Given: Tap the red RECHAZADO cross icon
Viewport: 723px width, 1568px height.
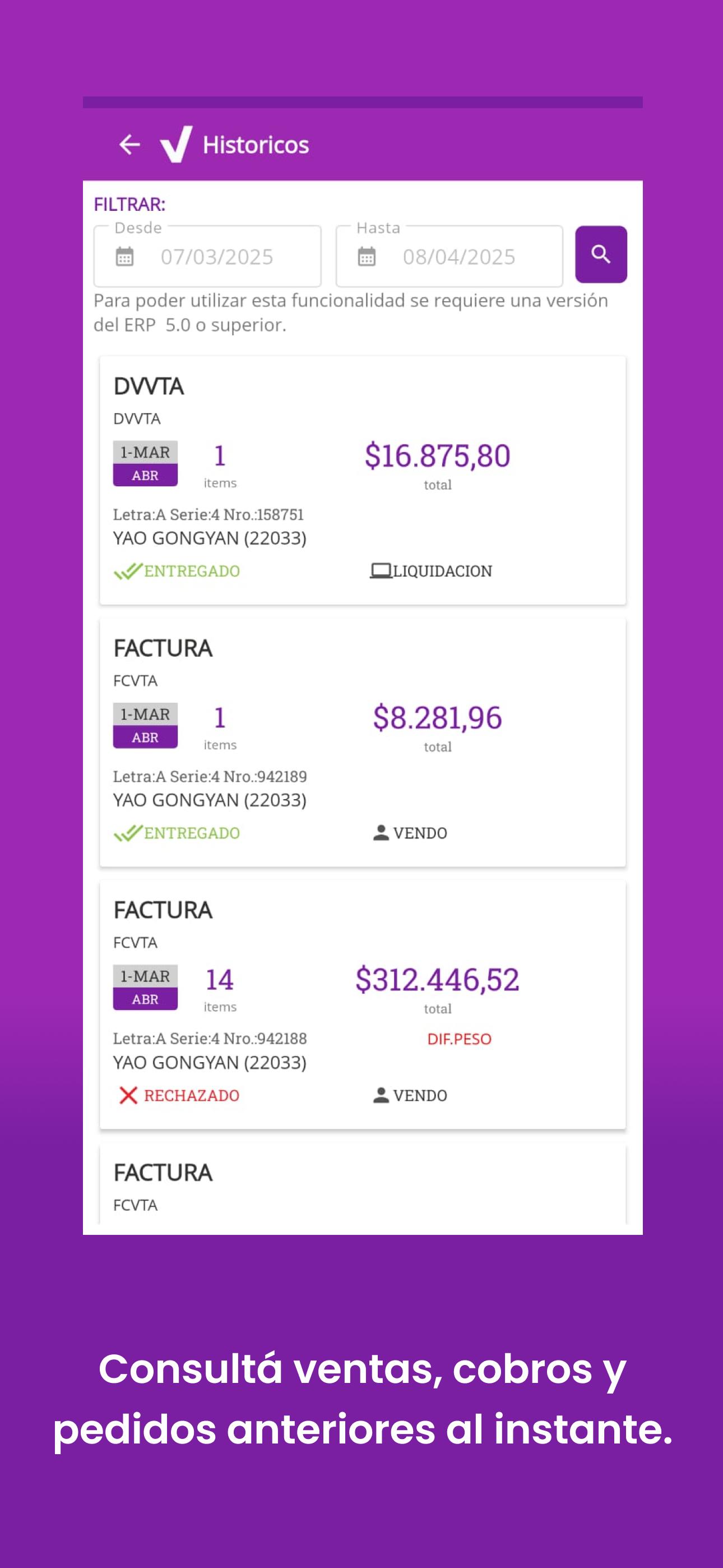Looking at the screenshot, I should pos(128,1095).
